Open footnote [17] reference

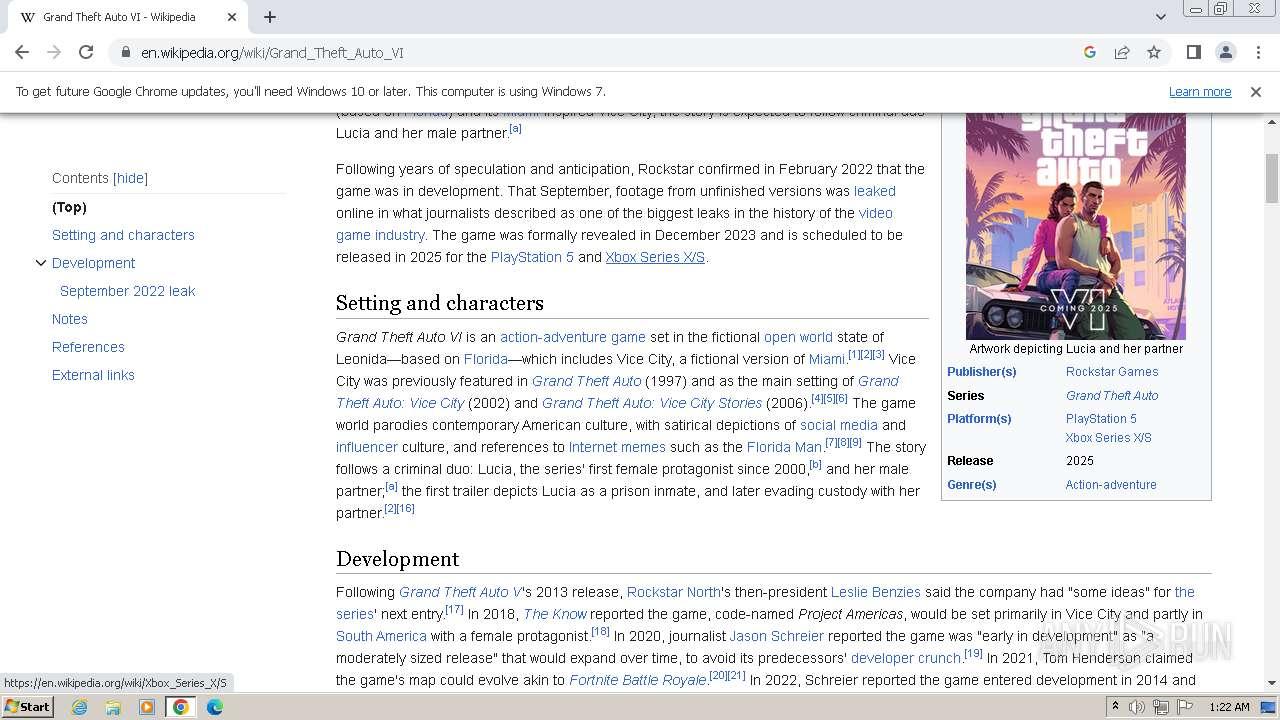point(454,610)
